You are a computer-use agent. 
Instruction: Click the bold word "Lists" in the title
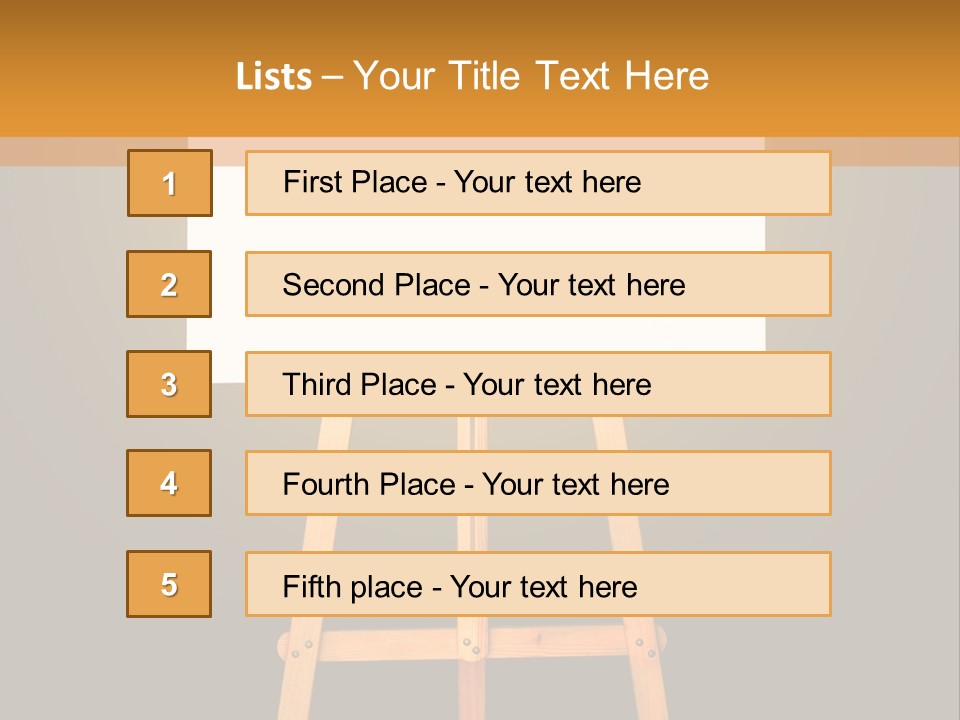[274, 77]
